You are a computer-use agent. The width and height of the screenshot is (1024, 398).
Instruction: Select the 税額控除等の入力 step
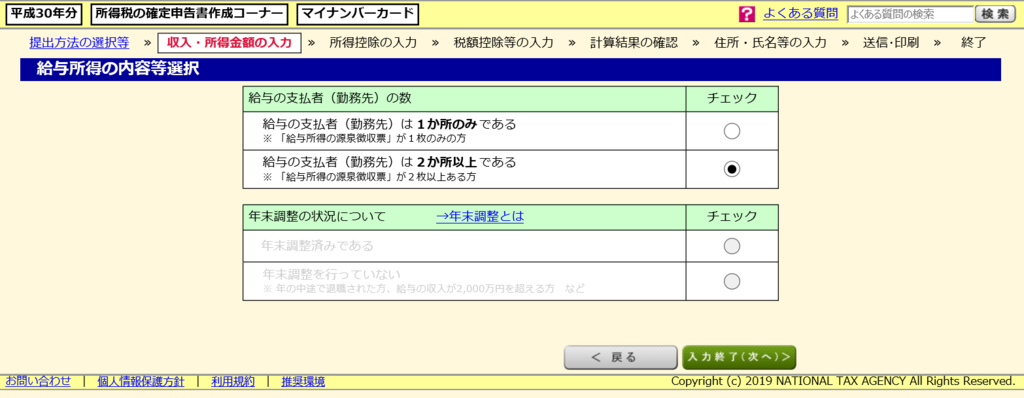coord(504,43)
